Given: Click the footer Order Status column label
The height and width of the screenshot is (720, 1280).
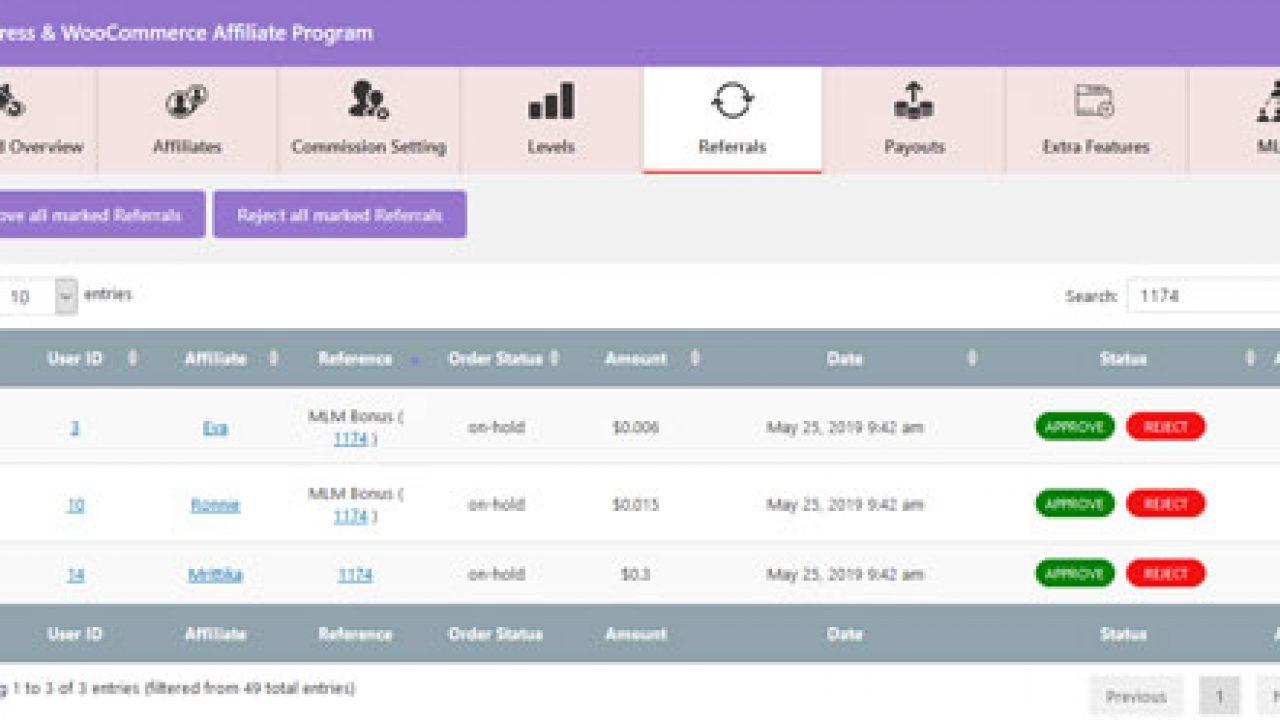Looking at the screenshot, I should tap(495, 634).
